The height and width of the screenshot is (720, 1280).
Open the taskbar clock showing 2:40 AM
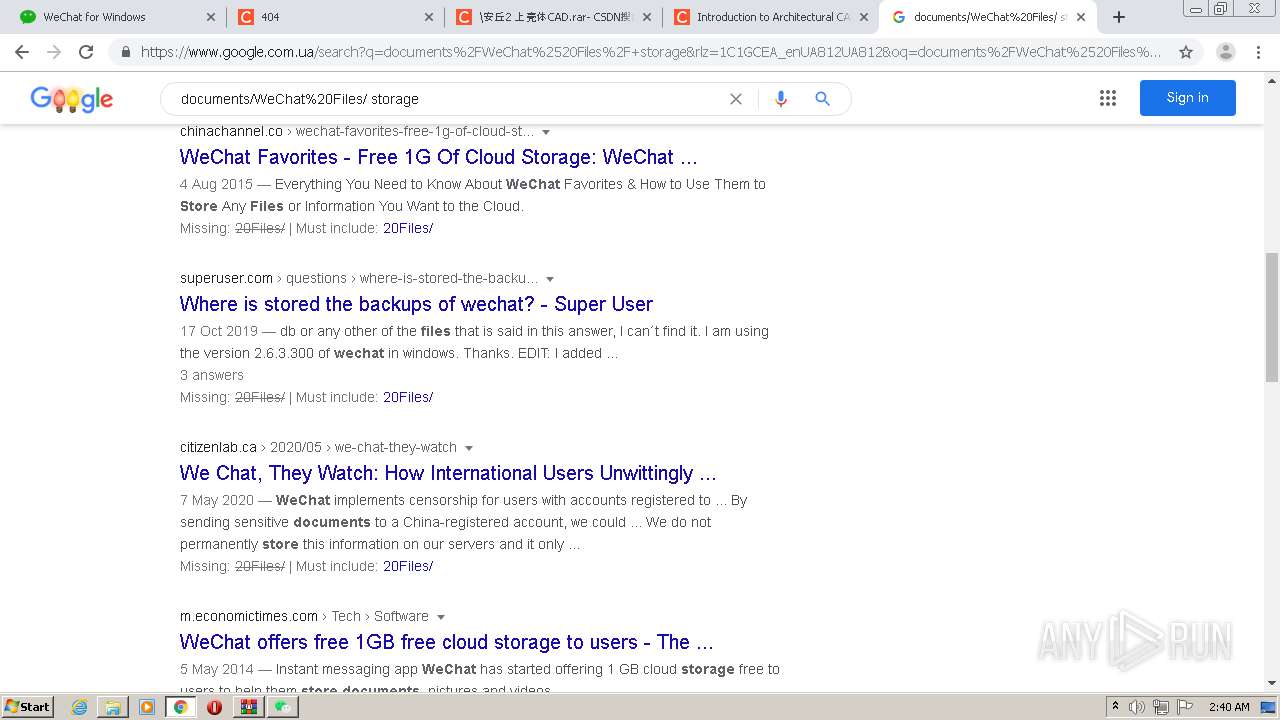tap(1228, 707)
